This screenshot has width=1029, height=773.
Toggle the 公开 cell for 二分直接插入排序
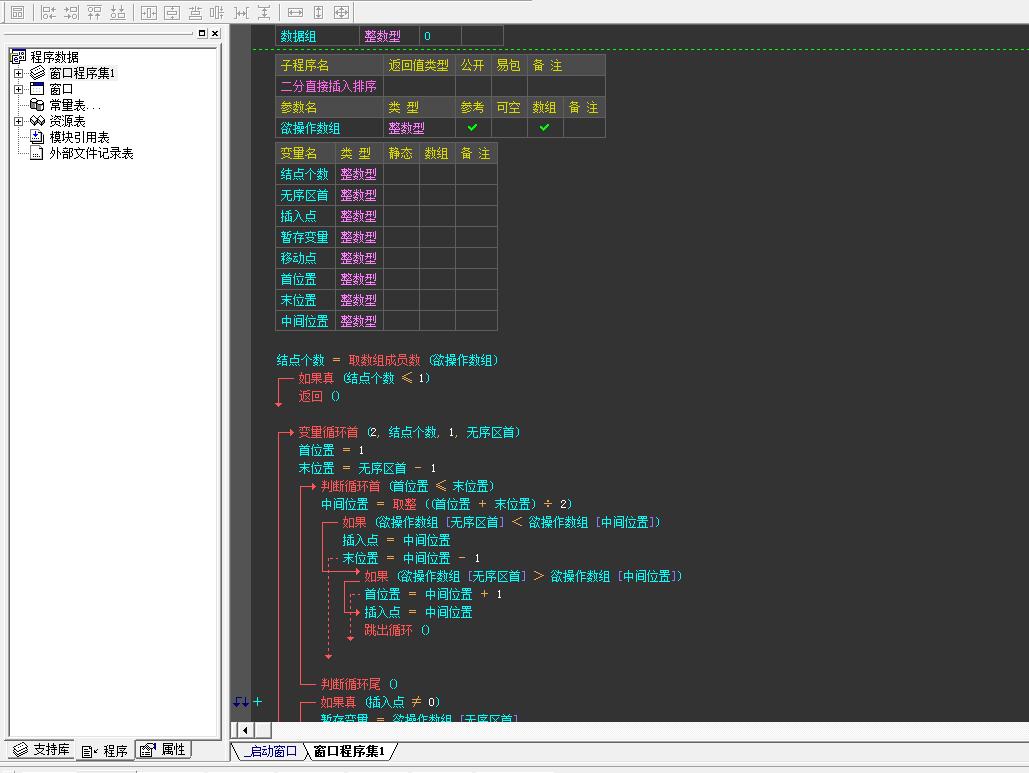click(x=472, y=86)
